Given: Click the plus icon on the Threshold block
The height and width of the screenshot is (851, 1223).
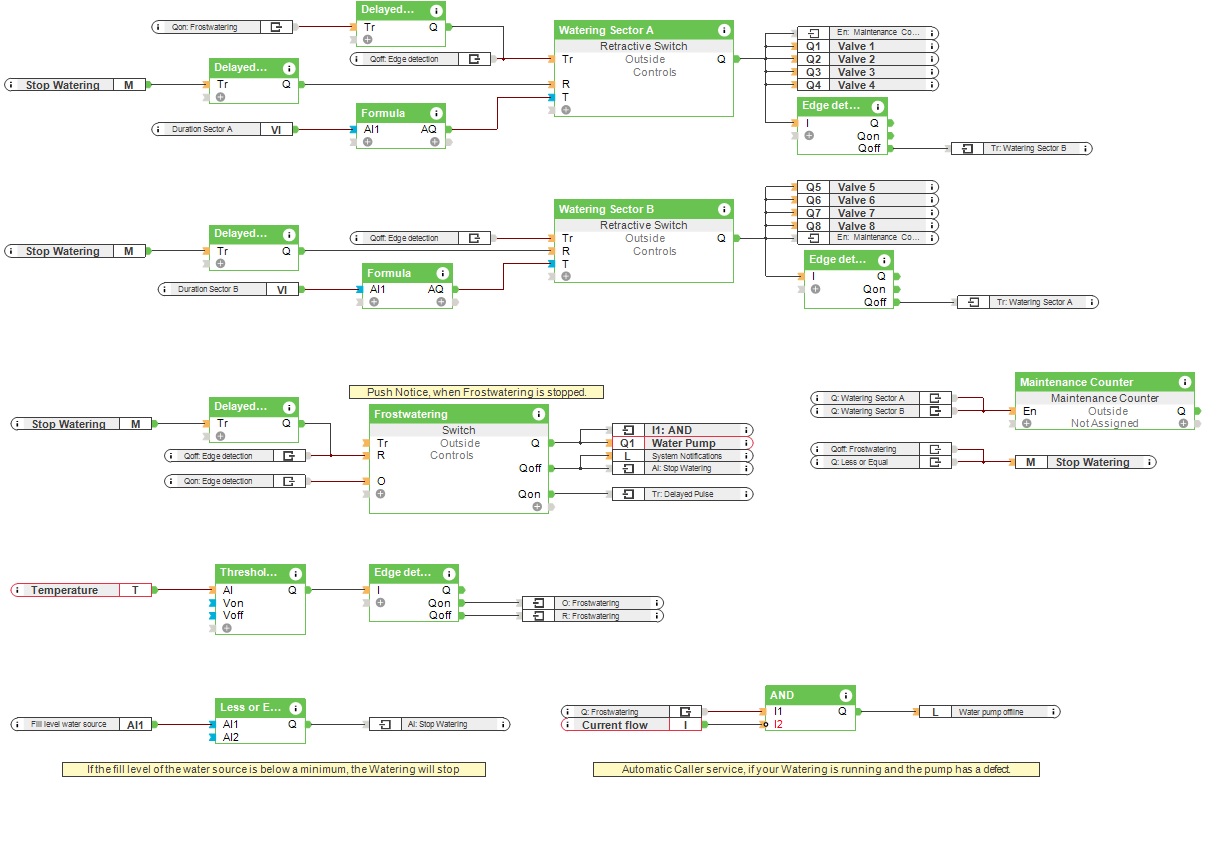Looking at the screenshot, I should [x=227, y=627].
